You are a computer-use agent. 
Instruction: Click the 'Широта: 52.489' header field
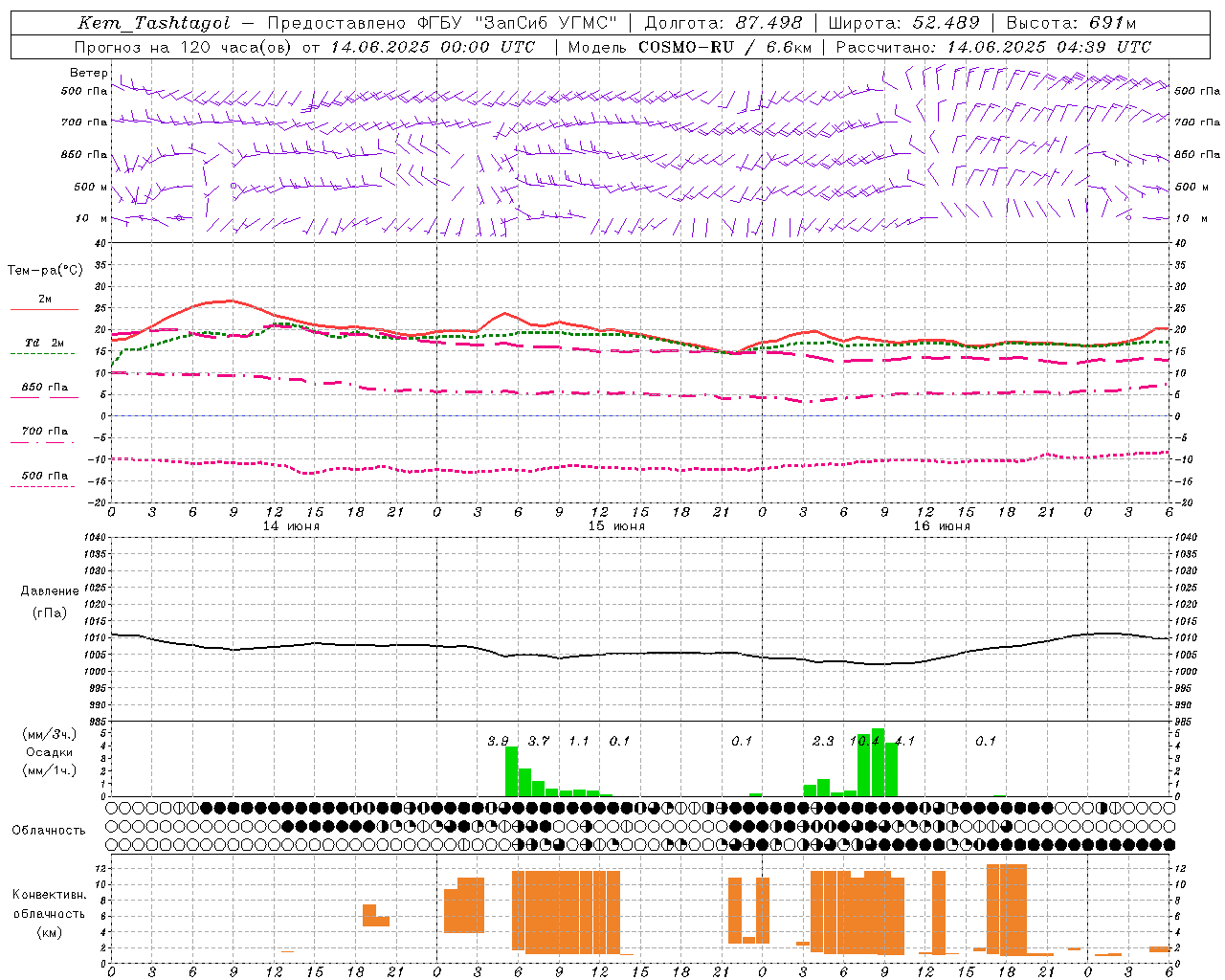[903, 23]
